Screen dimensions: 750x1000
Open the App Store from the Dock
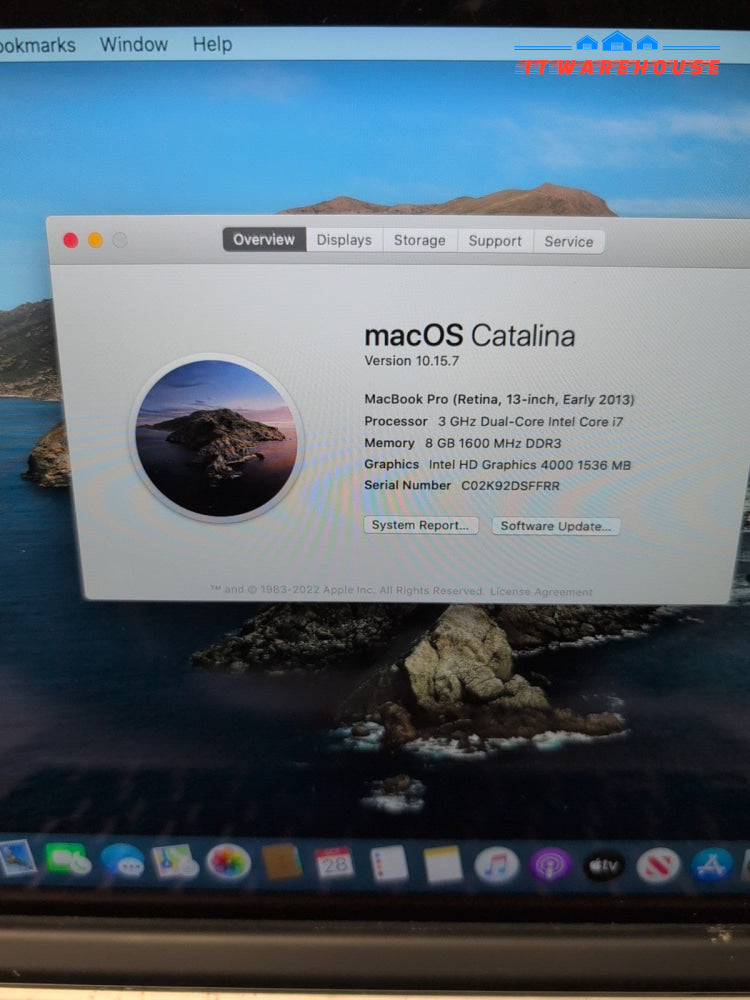click(x=712, y=866)
